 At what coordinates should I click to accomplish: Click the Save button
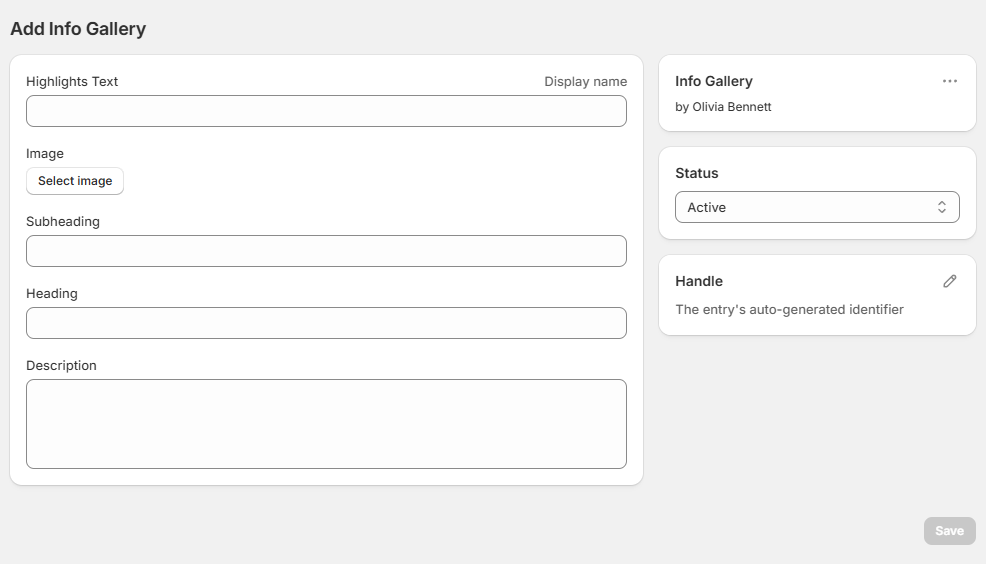point(948,531)
